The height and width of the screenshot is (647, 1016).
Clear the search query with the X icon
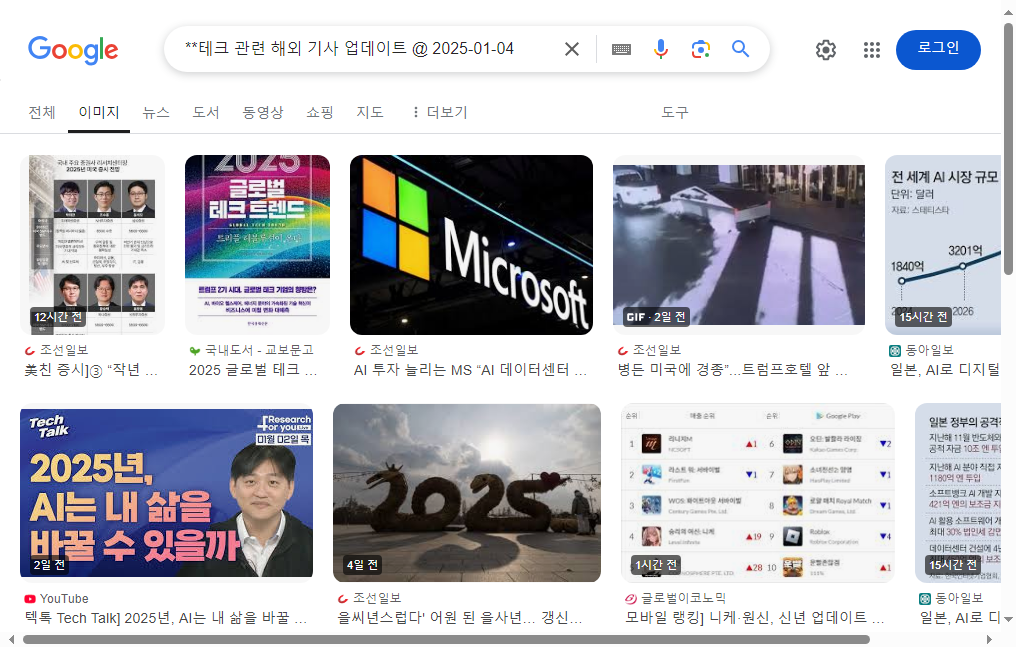click(572, 49)
